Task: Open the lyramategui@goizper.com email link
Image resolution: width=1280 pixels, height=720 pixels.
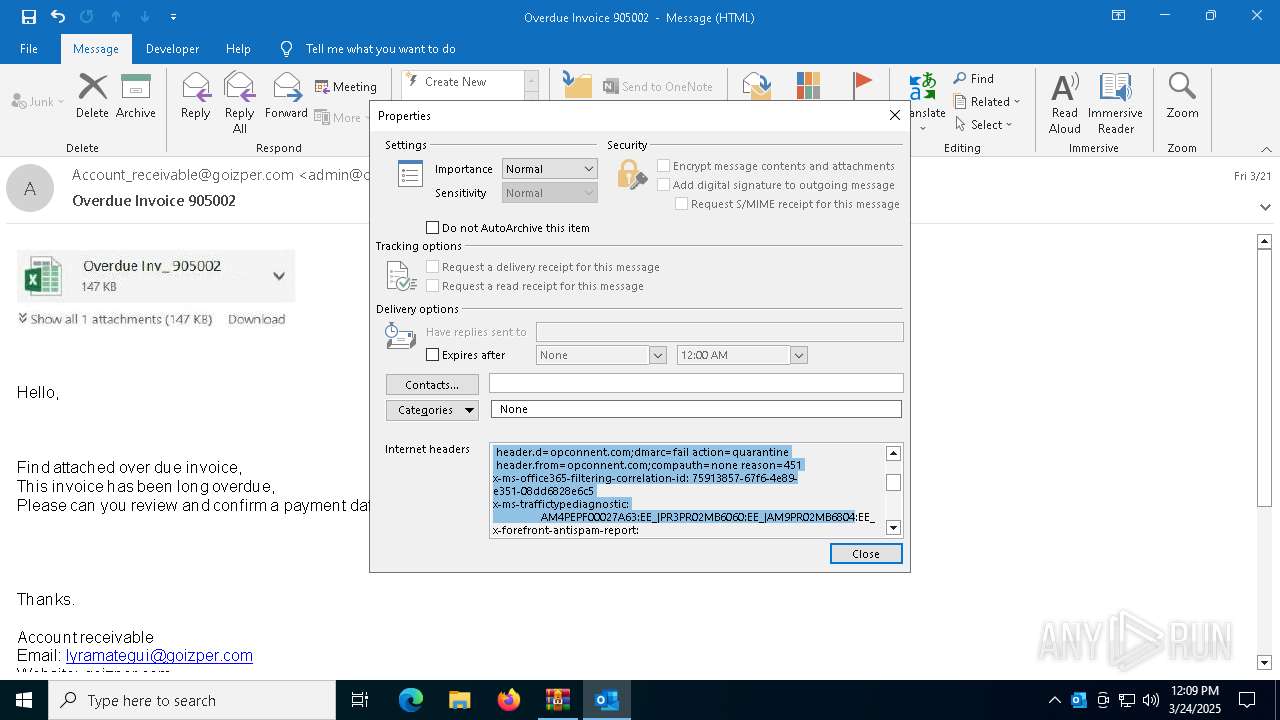Action: coord(159,656)
